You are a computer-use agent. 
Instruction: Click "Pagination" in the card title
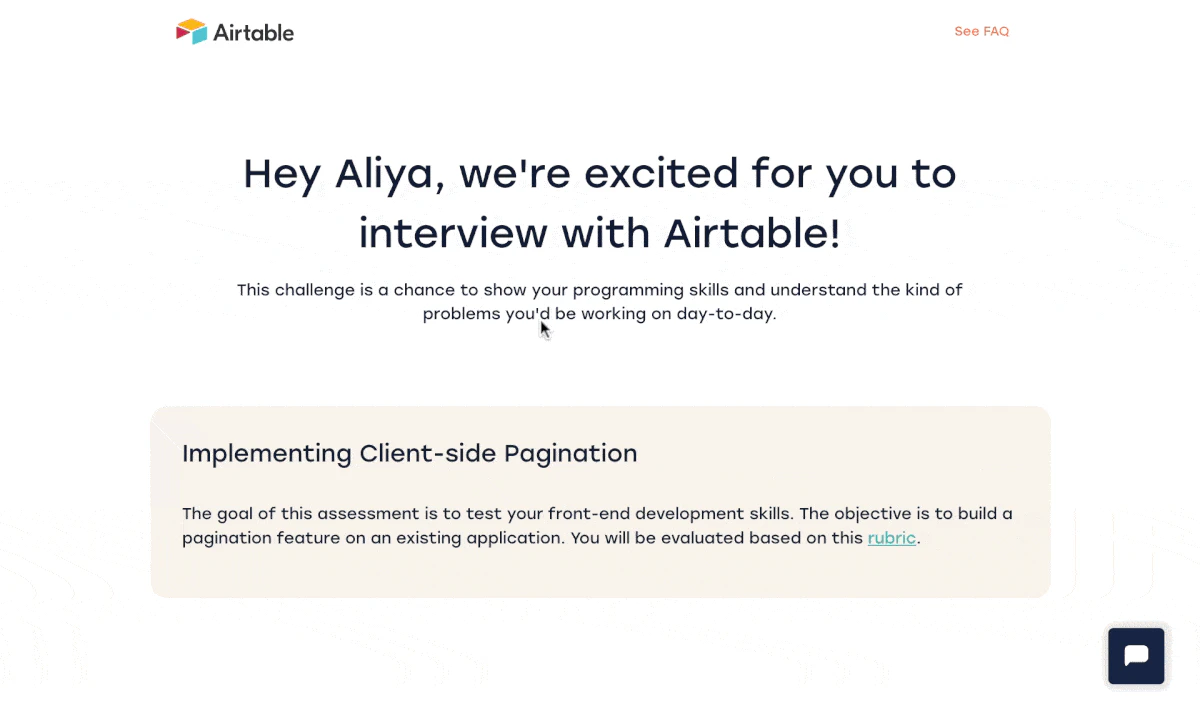570,454
